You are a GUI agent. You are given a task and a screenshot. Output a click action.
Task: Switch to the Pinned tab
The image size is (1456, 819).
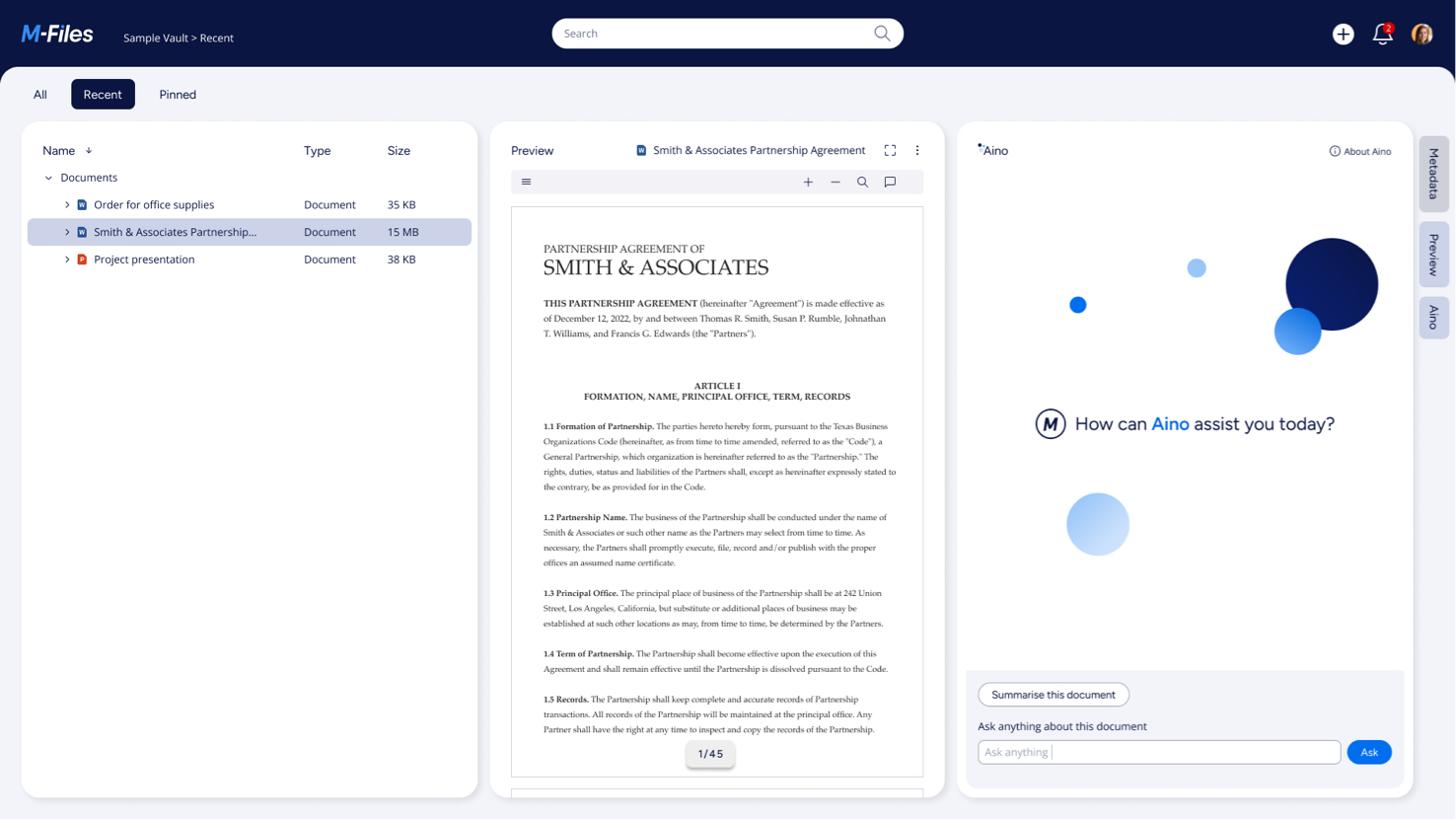click(x=178, y=95)
